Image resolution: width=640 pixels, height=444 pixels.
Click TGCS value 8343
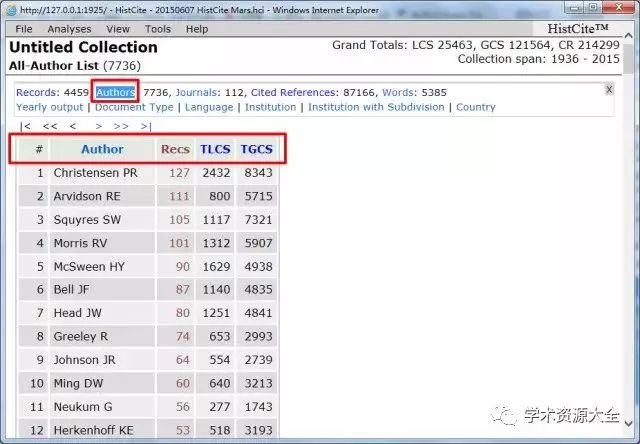pyautogui.click(x=258, y=173)
